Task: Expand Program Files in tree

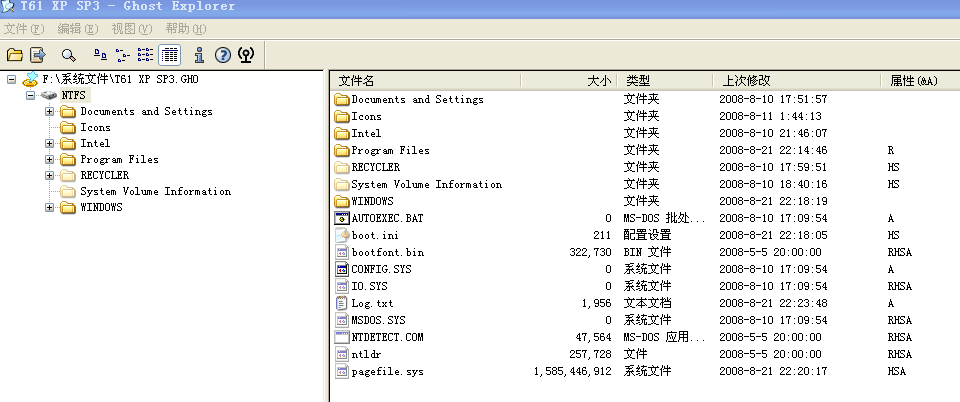Action: pos(50,159)
